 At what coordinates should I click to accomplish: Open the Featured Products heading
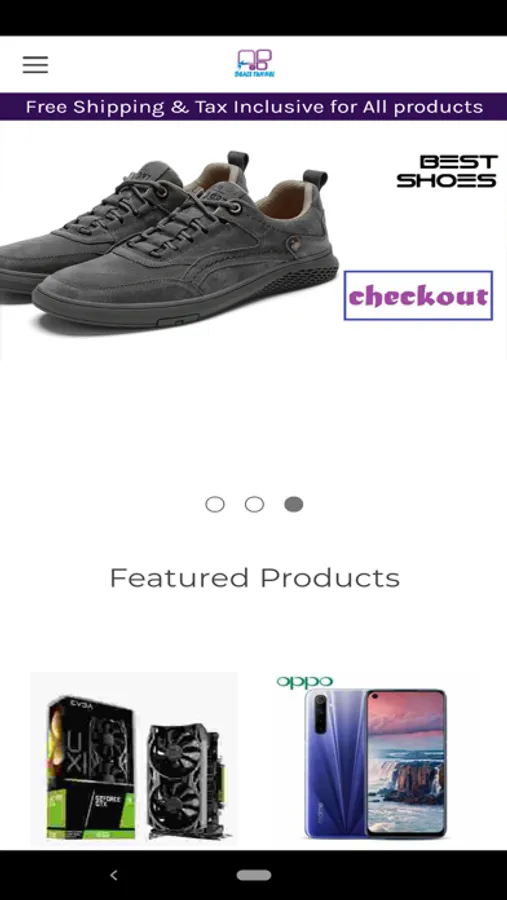click(x=254, y=577)
